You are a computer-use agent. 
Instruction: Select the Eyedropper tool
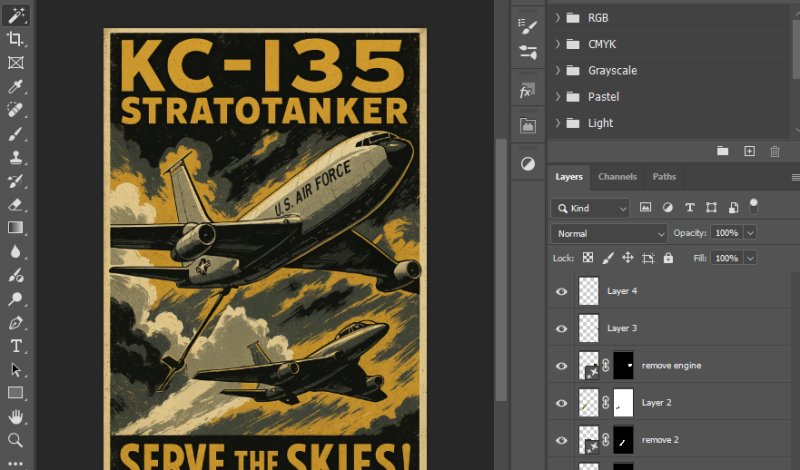pyautogui.click(x=16, y=86)
